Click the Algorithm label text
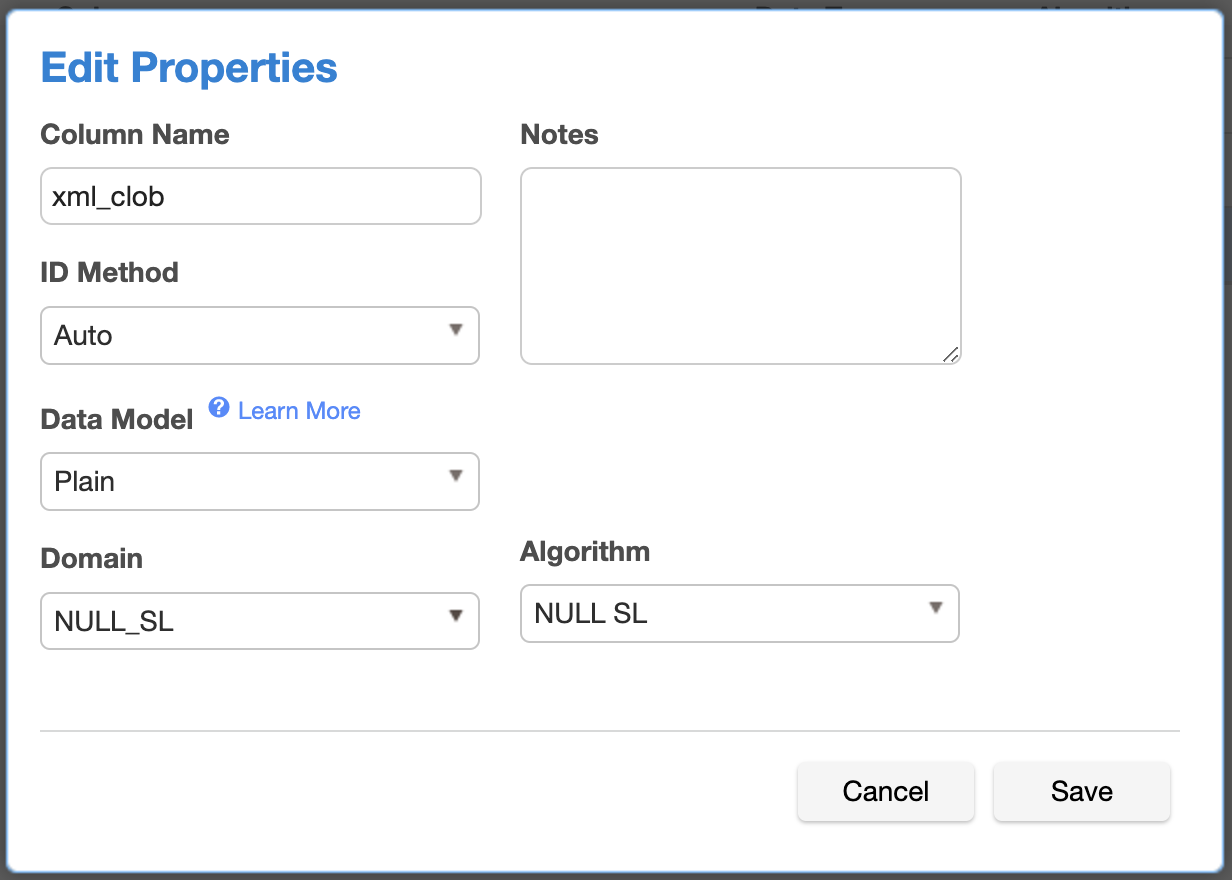 point(585,551)
